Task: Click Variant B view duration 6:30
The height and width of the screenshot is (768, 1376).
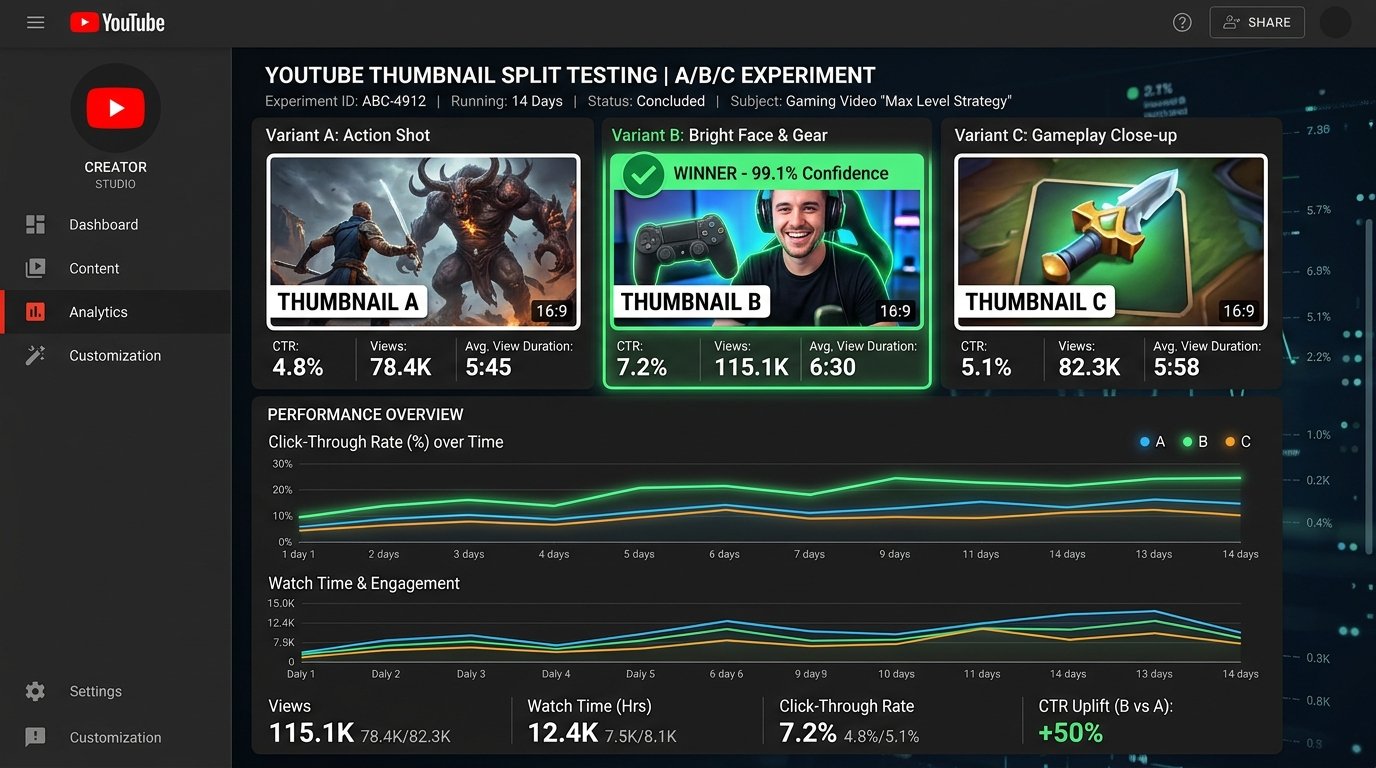Action: pos(833,367)
